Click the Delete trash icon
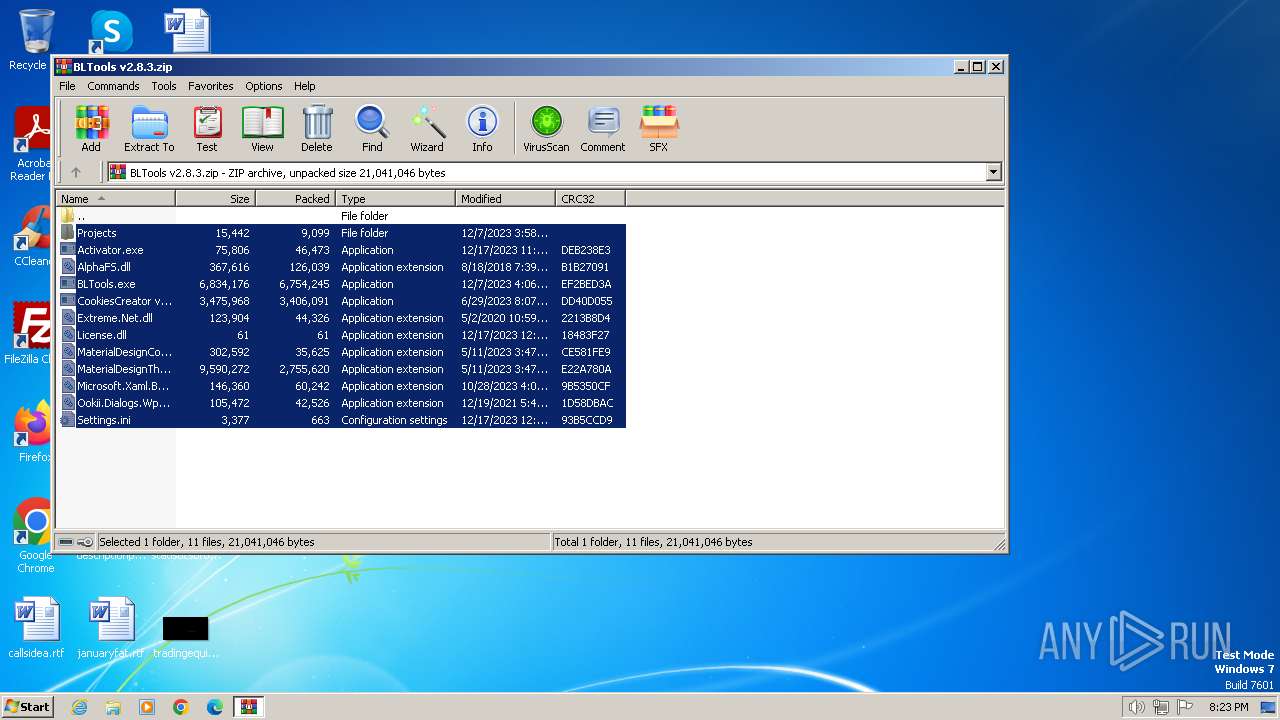This screenshot has width=1280, height=720. click(x=317, y=129)
